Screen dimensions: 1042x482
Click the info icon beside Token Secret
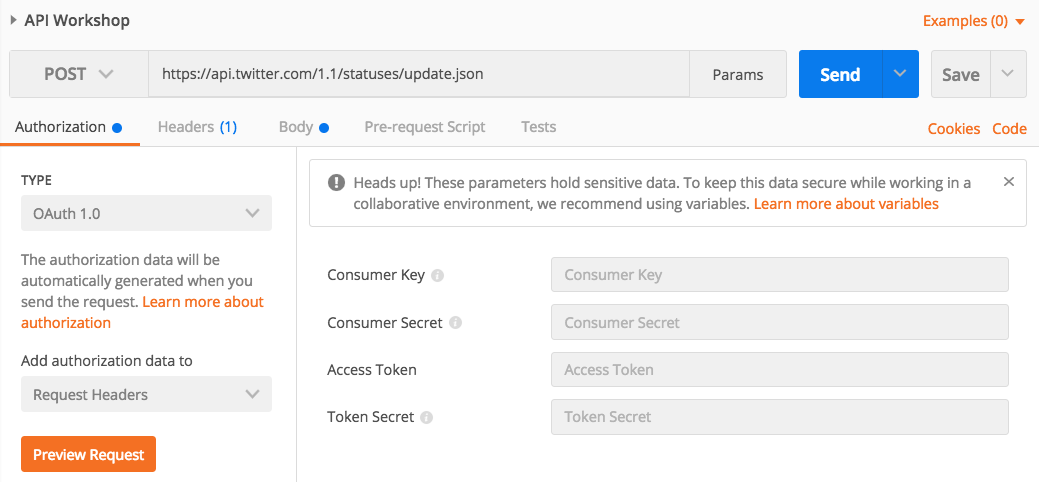coord(427,417)
